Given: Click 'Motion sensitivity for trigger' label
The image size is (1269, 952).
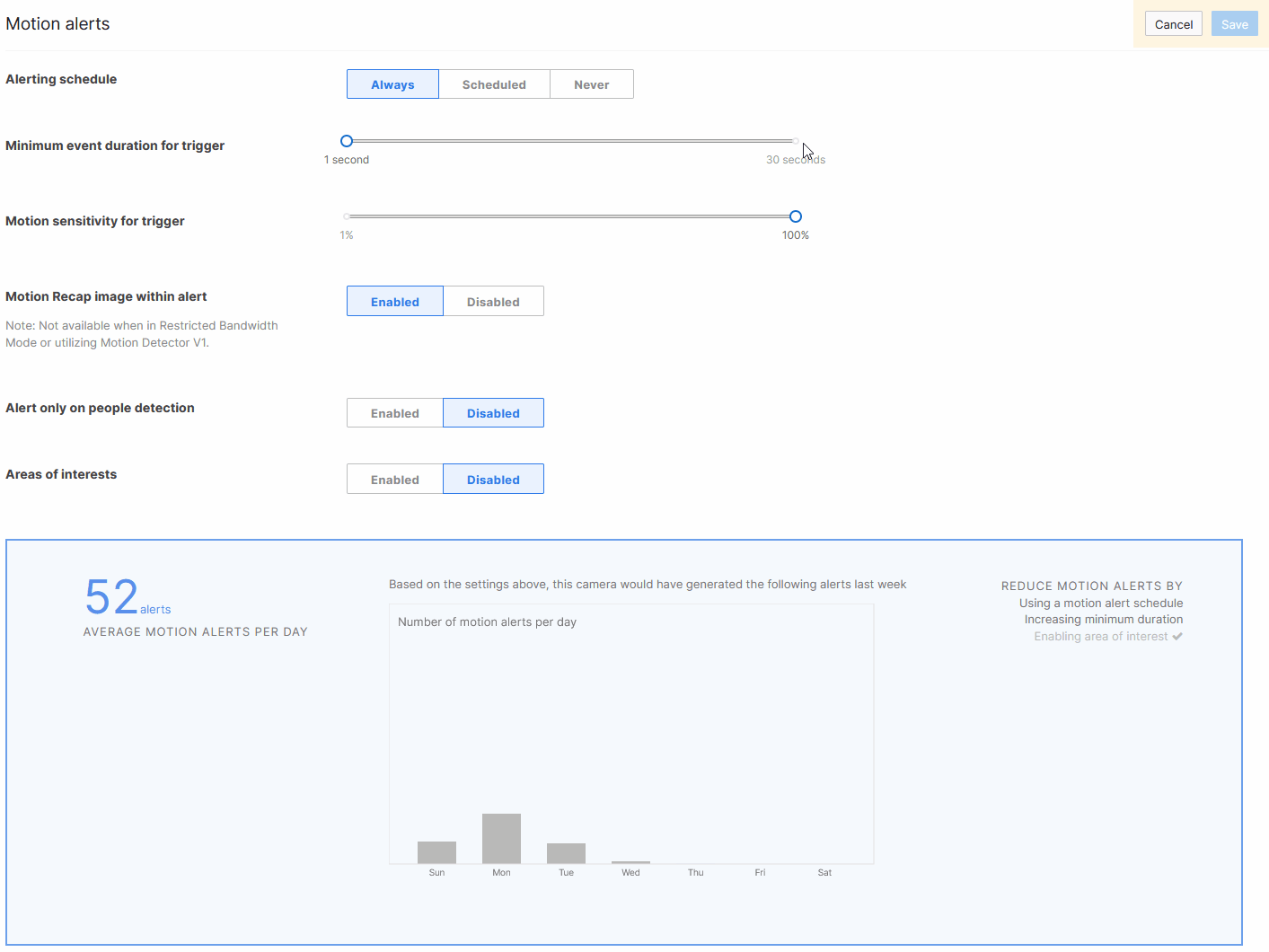Looking at the screenshot, I should tap(95, 221).
